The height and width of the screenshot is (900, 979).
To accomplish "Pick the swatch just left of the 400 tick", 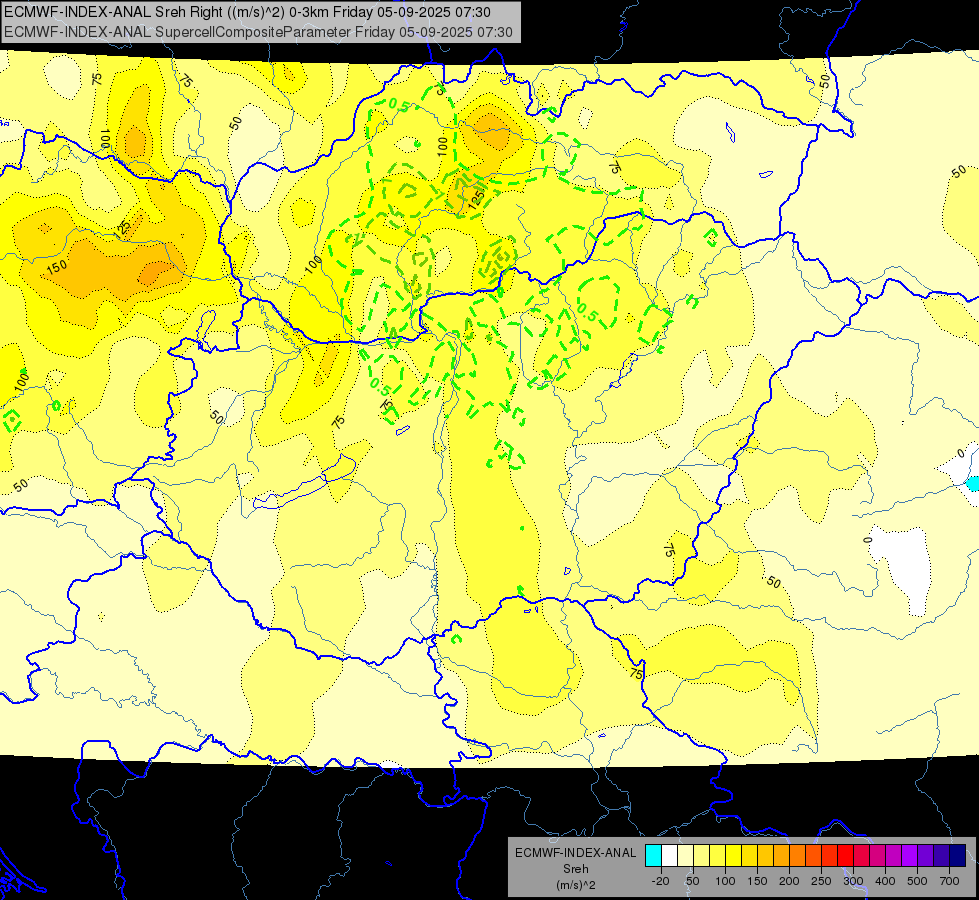I will point(878,856).
